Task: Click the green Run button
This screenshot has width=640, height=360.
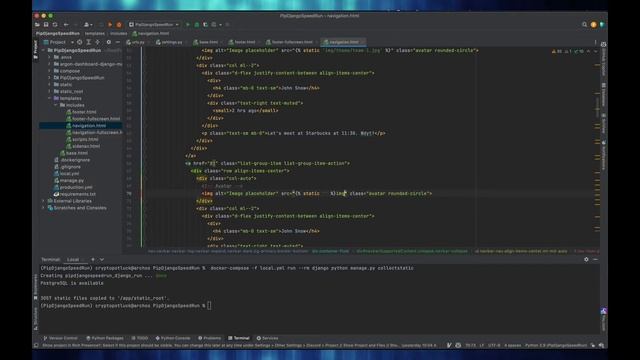Action: [x=188, y=24]
